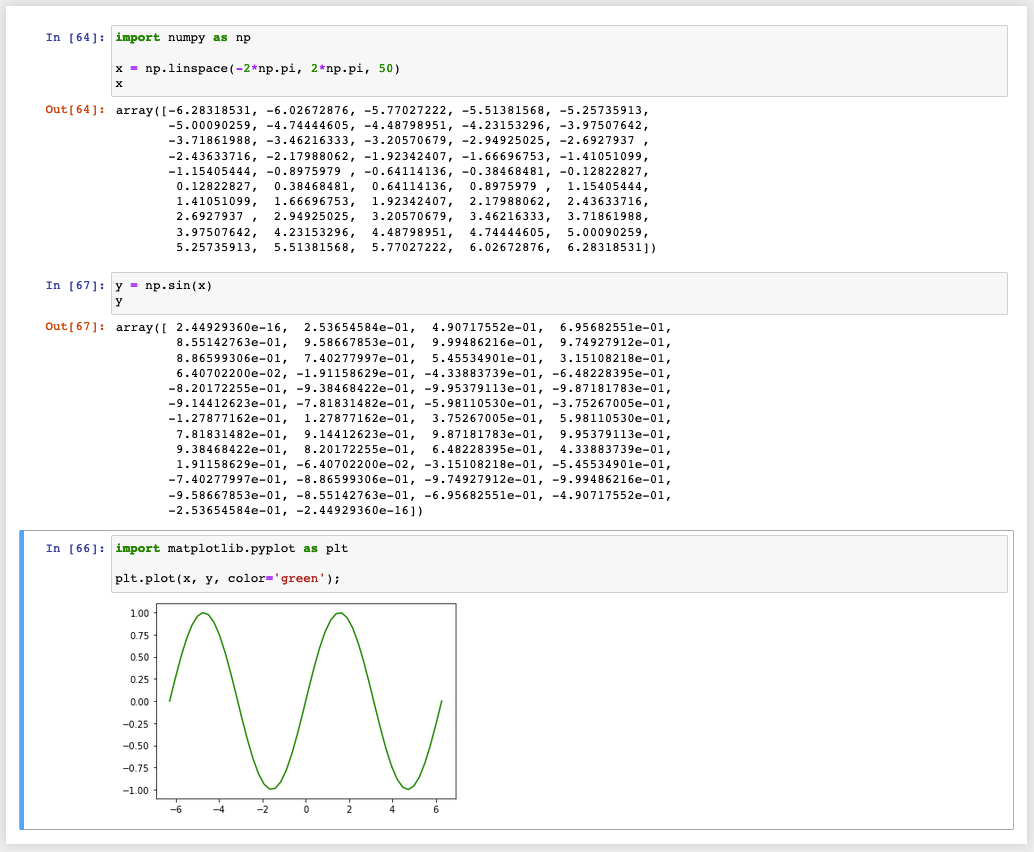Click the 'y = np.sin(x)' code line

[164, 286]
